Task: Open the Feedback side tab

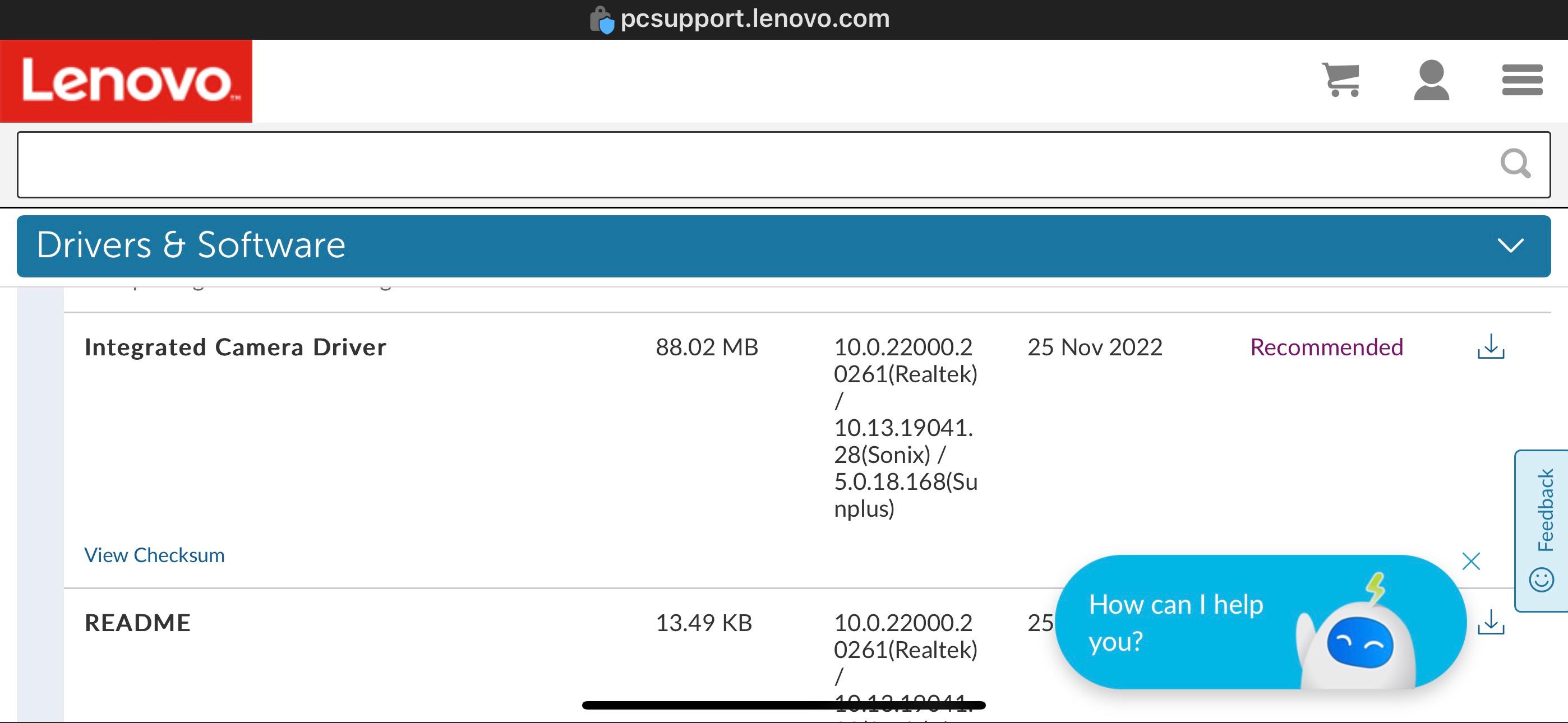Action: (1541, 531)
